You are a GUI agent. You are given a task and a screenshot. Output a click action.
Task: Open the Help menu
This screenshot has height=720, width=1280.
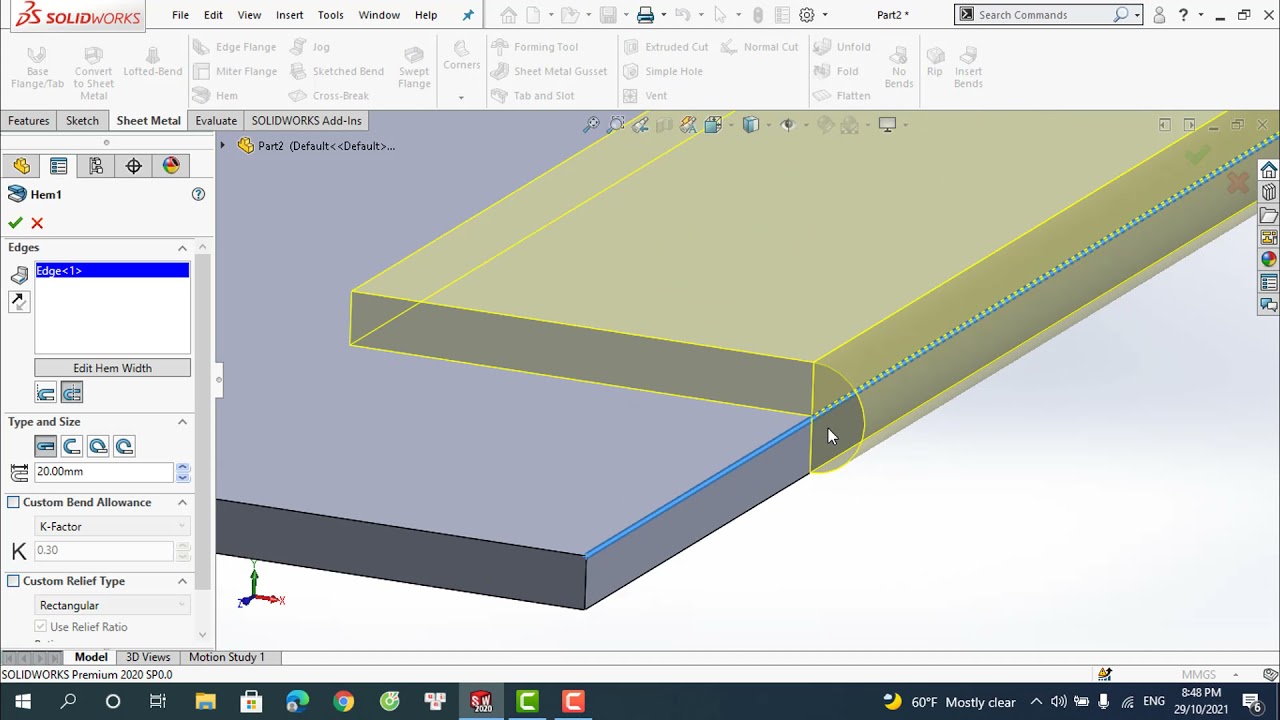pos(426,15)
